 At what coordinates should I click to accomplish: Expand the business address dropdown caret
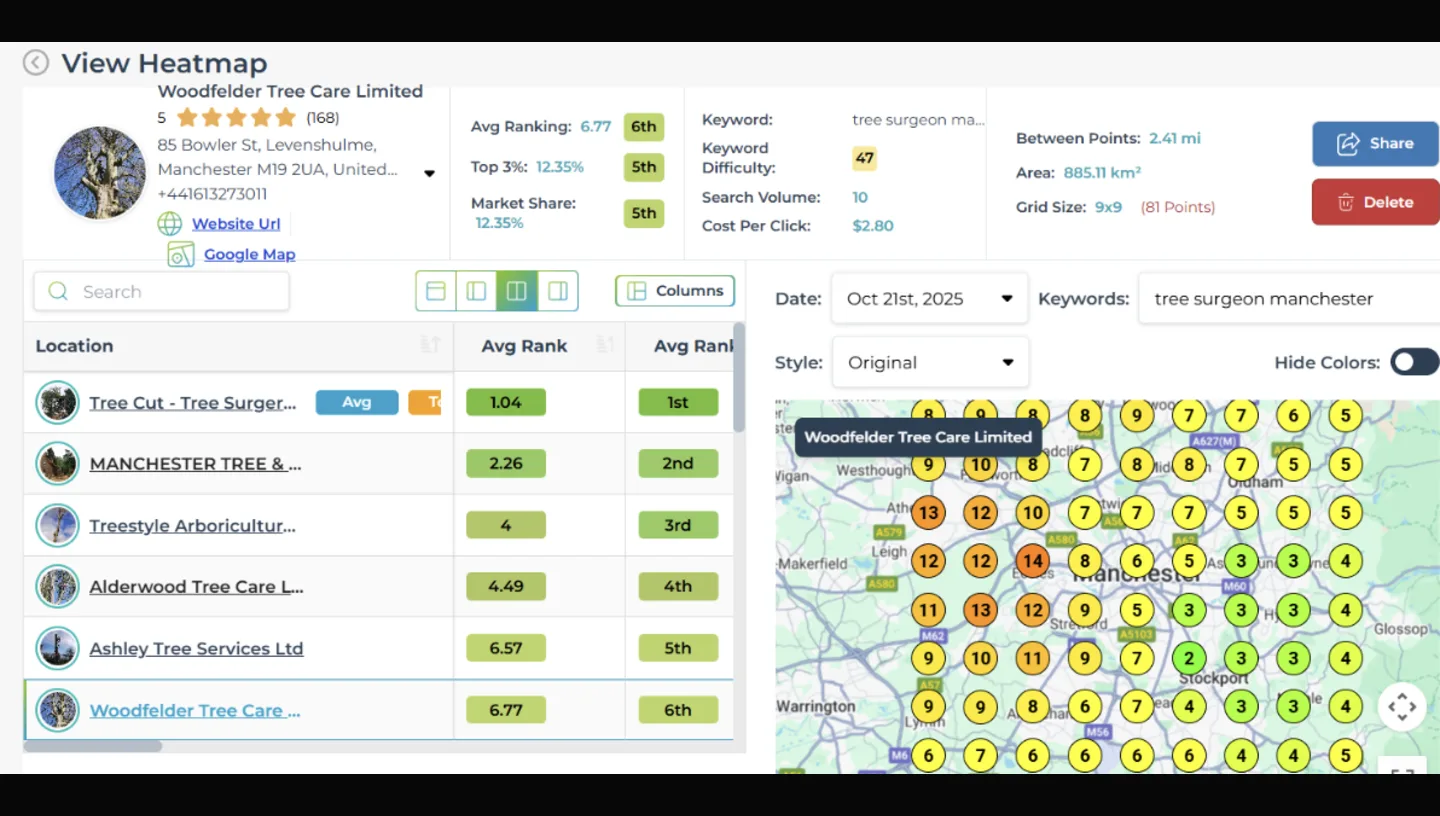tap(429, 174)
